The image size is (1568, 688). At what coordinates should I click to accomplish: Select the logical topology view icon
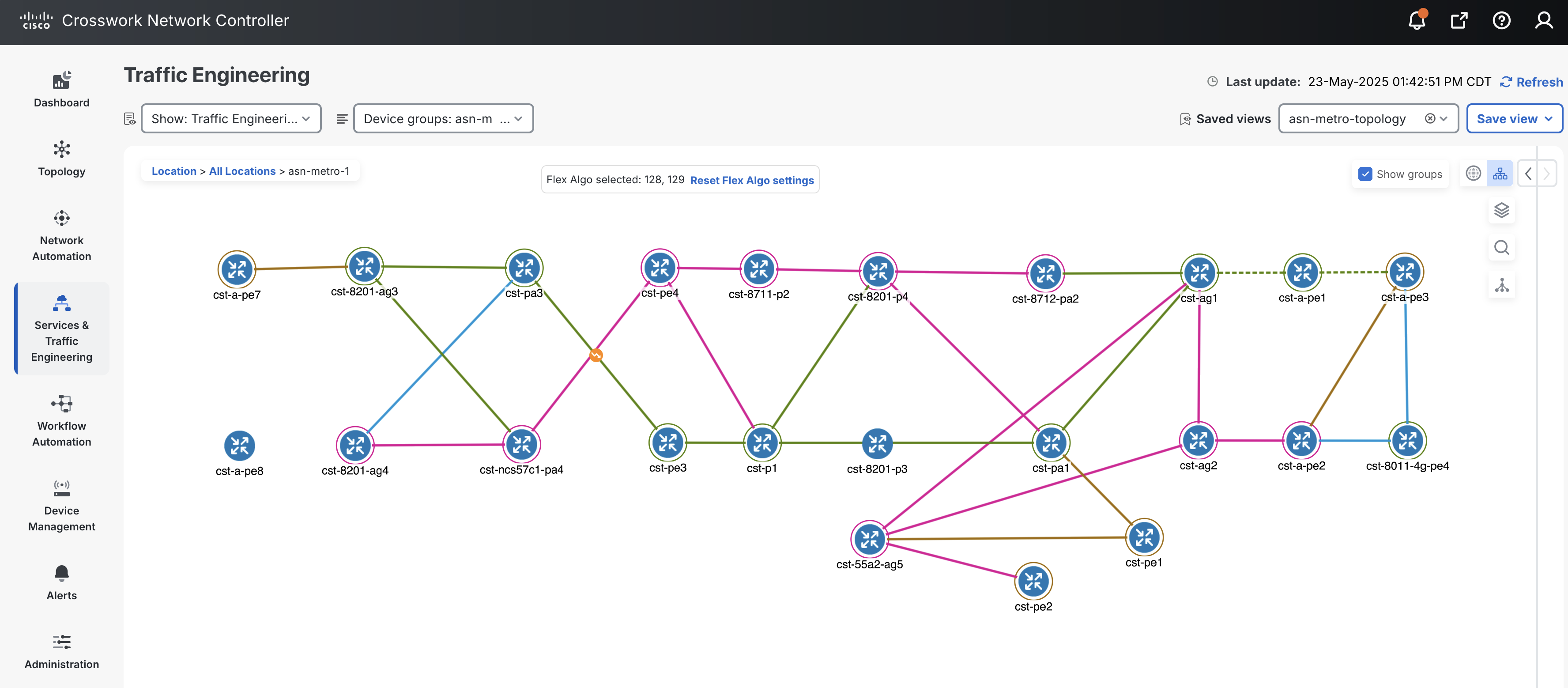coord(1500,174)
